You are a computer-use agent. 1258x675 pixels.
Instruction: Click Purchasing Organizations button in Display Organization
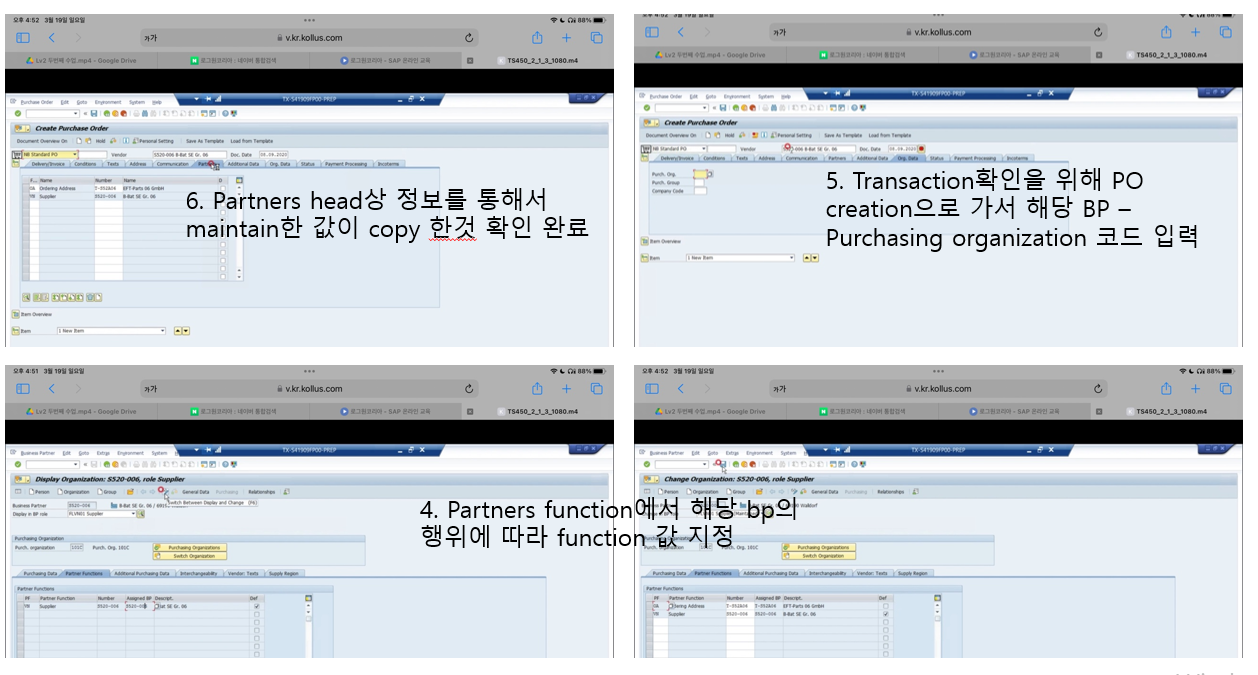point(190,547)
